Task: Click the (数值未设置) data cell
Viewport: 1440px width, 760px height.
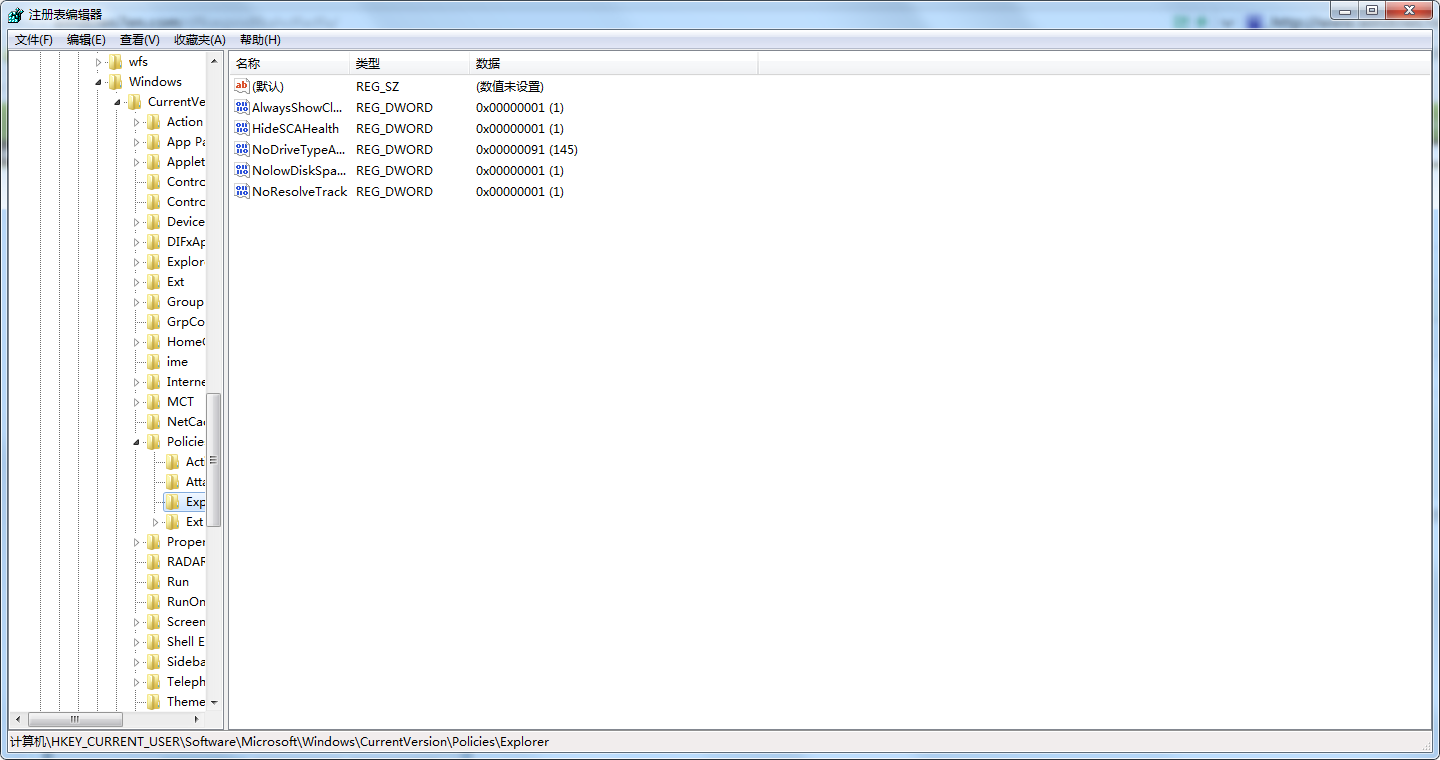Action: tap(510, 86)
